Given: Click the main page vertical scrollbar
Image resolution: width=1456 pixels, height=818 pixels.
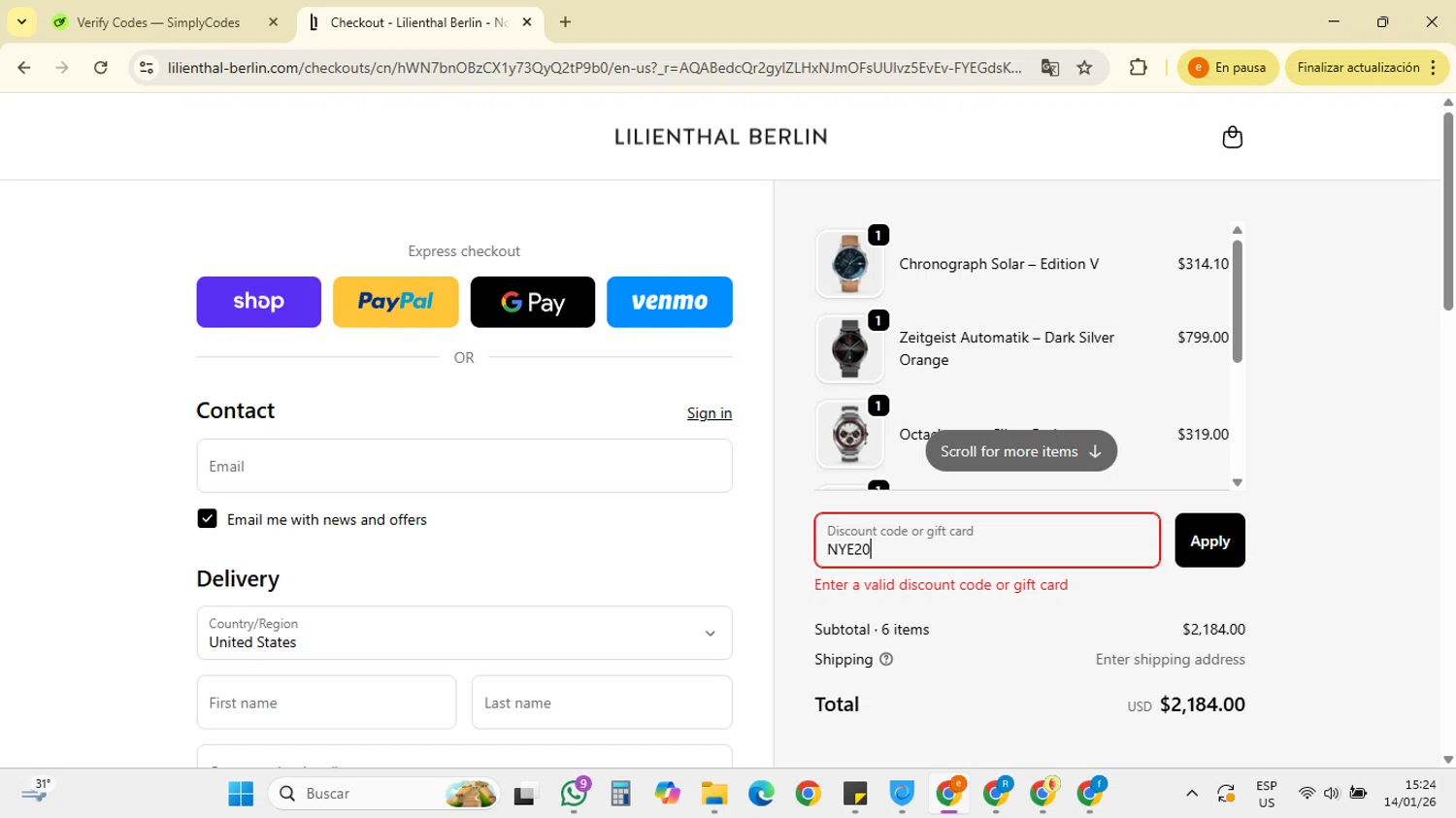Looking at the screenshot, I should coord(1447,212).
